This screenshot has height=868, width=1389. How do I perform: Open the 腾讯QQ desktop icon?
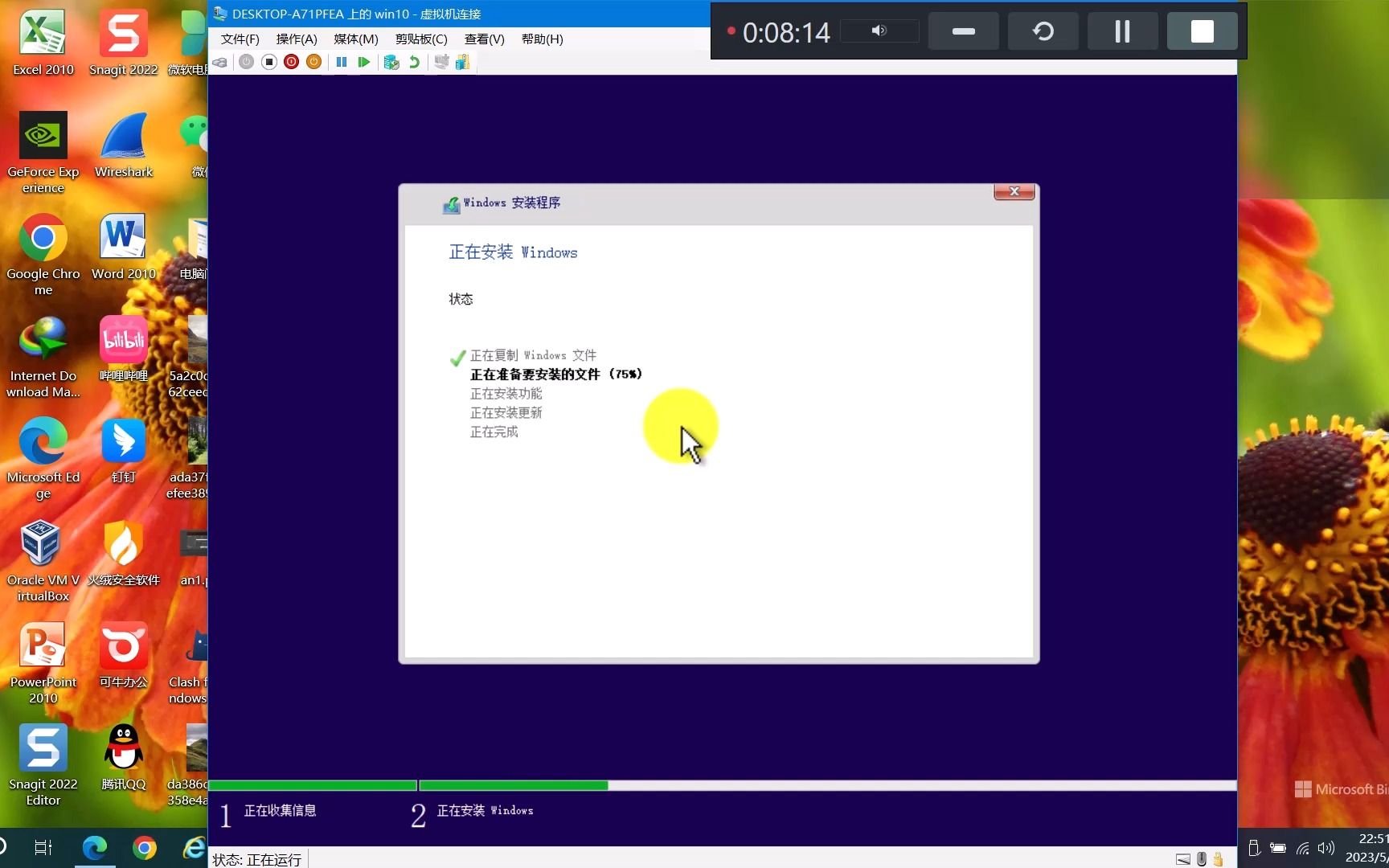[x=123, y=758]
